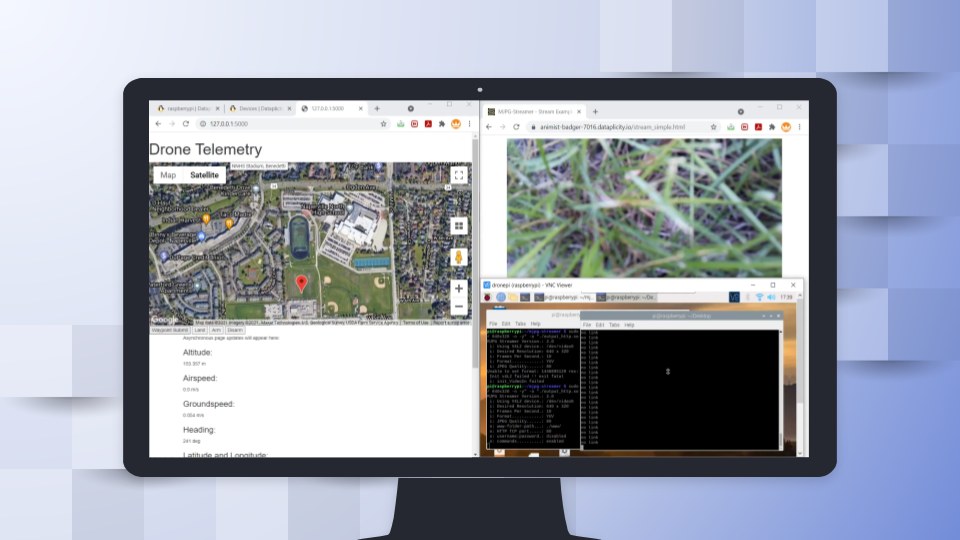Open the Wi-Fi network tray icon

point(759,297)
